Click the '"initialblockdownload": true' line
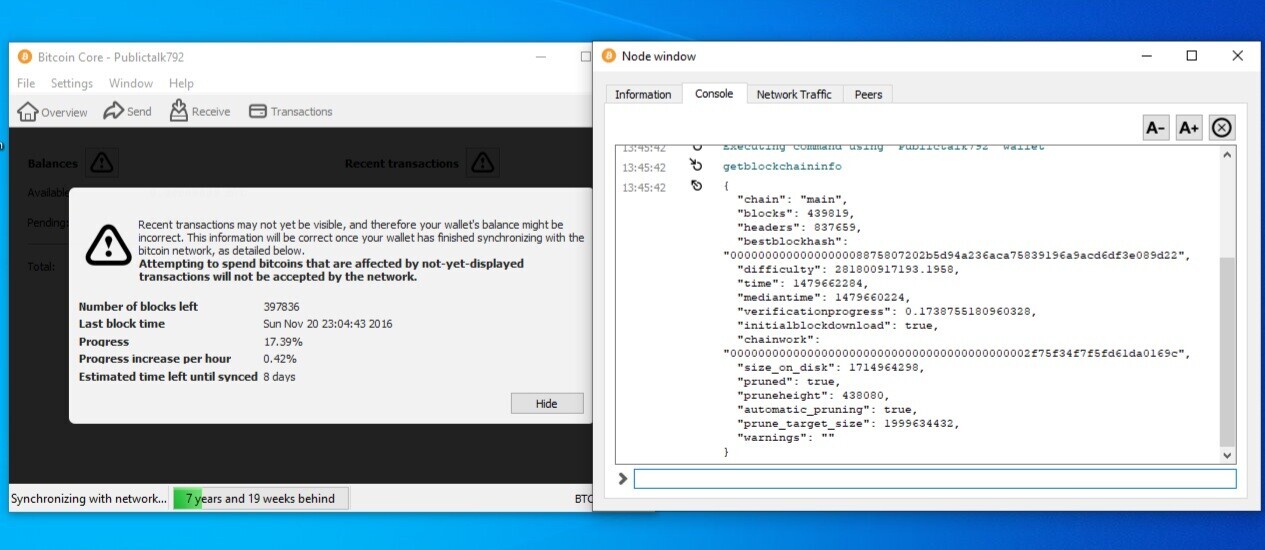 (x=838, y=325)
